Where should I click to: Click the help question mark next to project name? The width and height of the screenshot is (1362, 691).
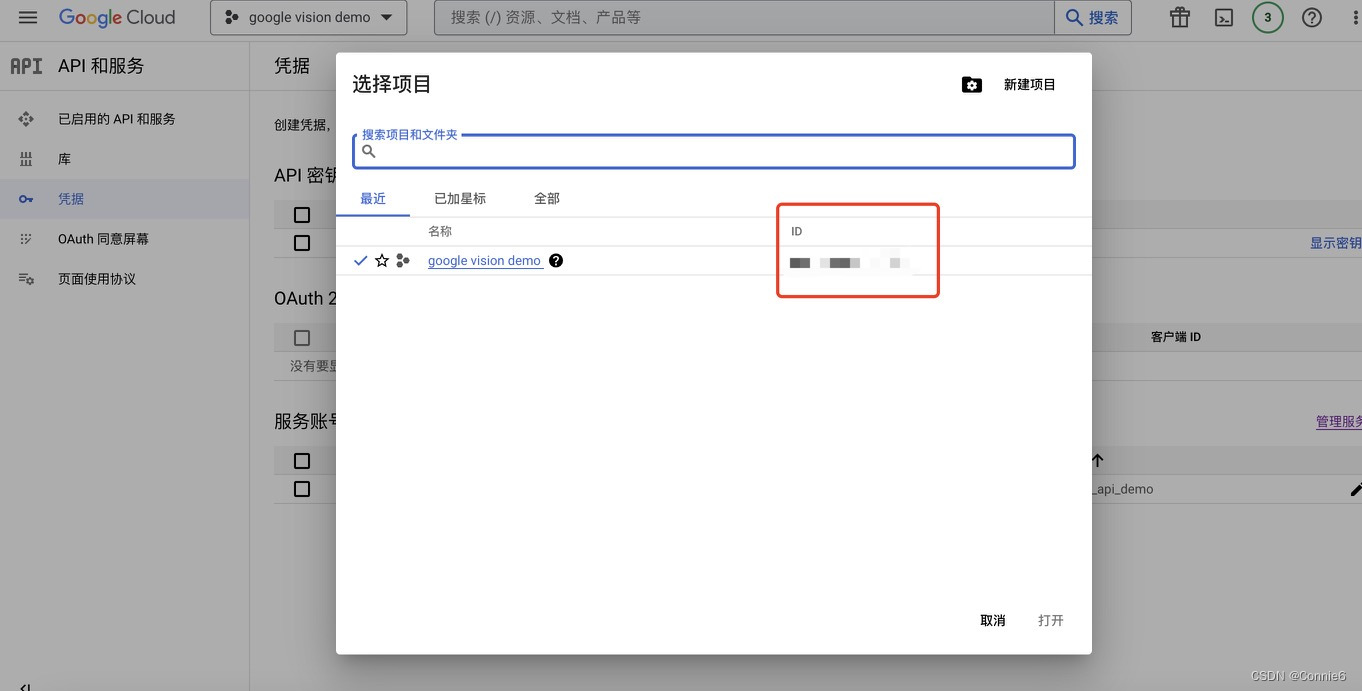click(556, 260)
